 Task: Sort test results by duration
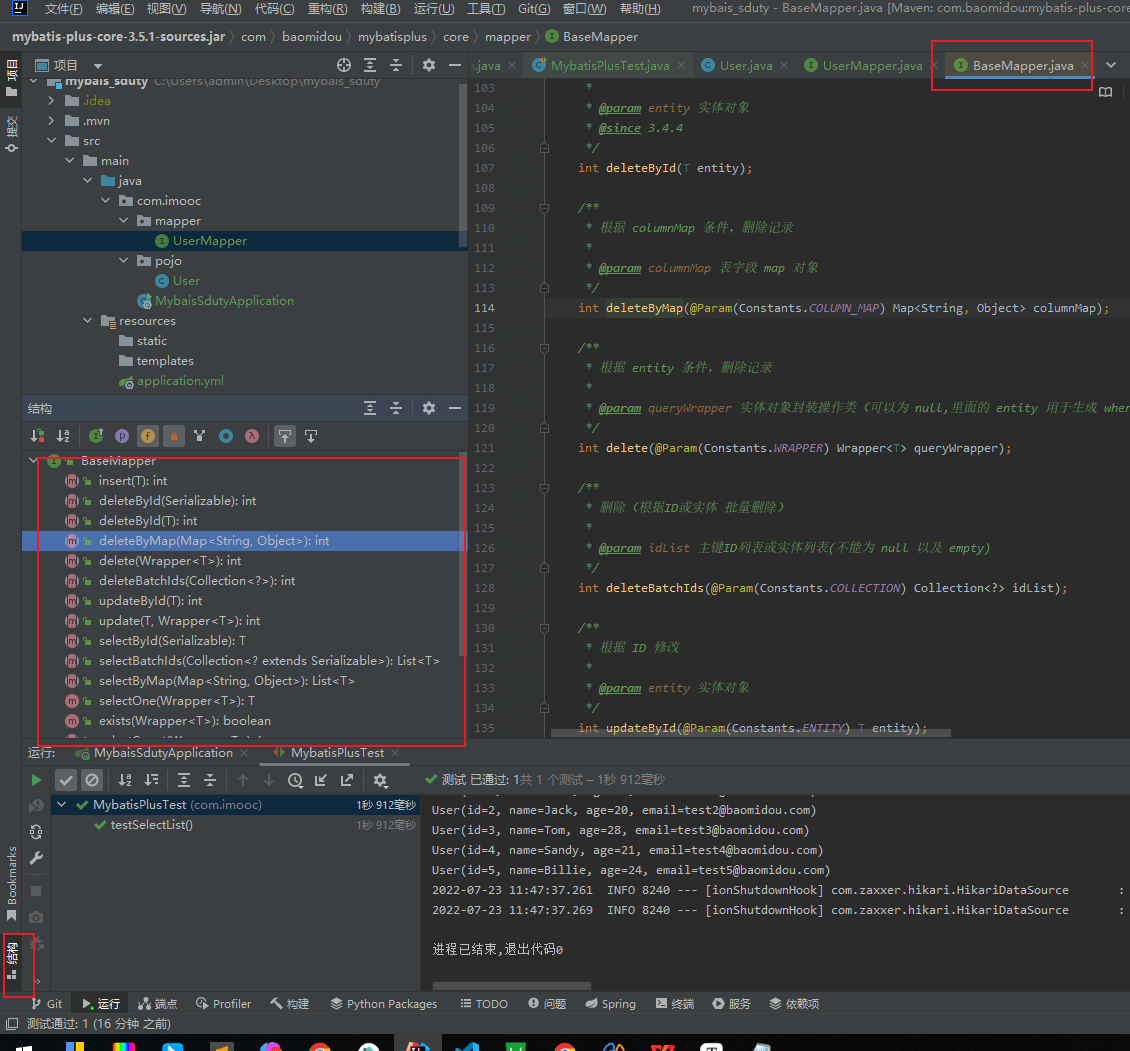(151, 780)
